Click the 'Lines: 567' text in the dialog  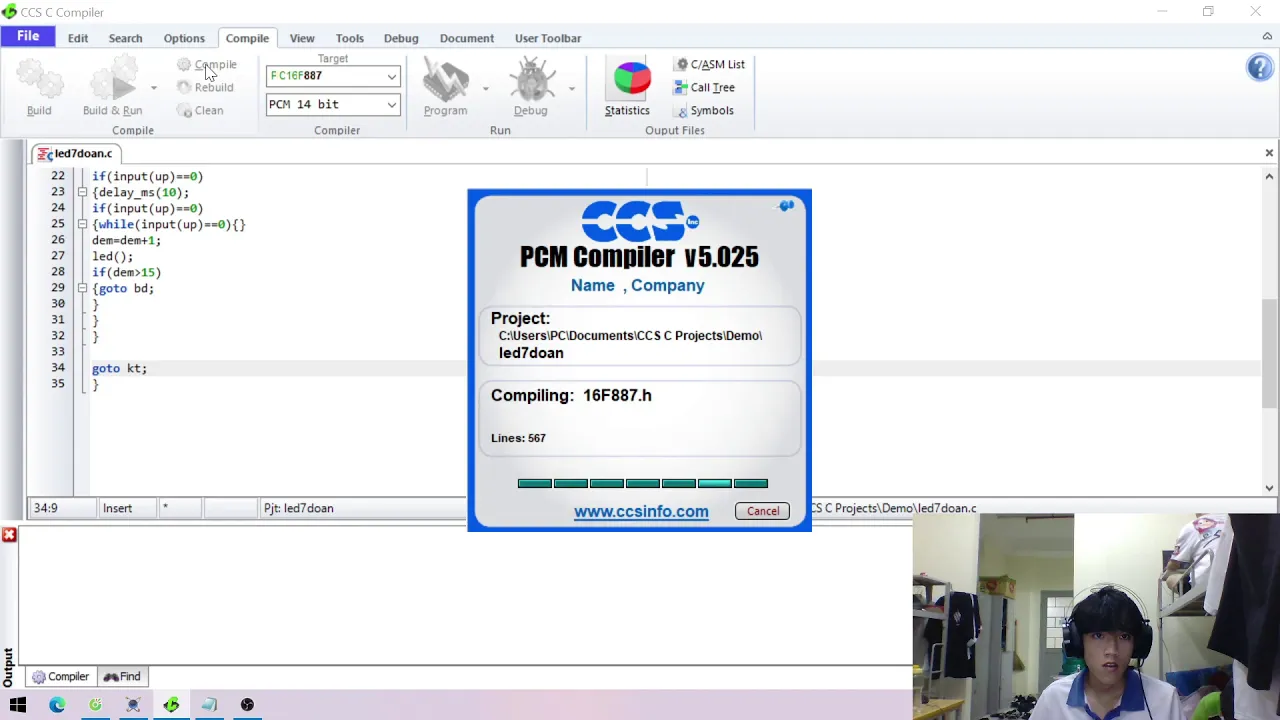click(x=518, y=438)
